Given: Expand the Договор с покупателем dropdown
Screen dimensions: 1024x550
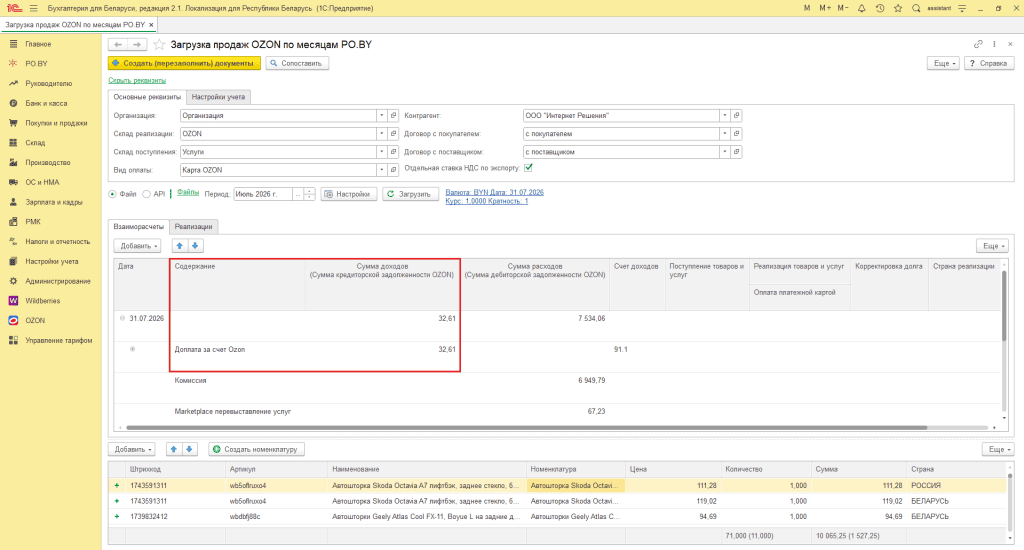Looking at the screenshot, I should pyautogui.click(x=724, y=134).
